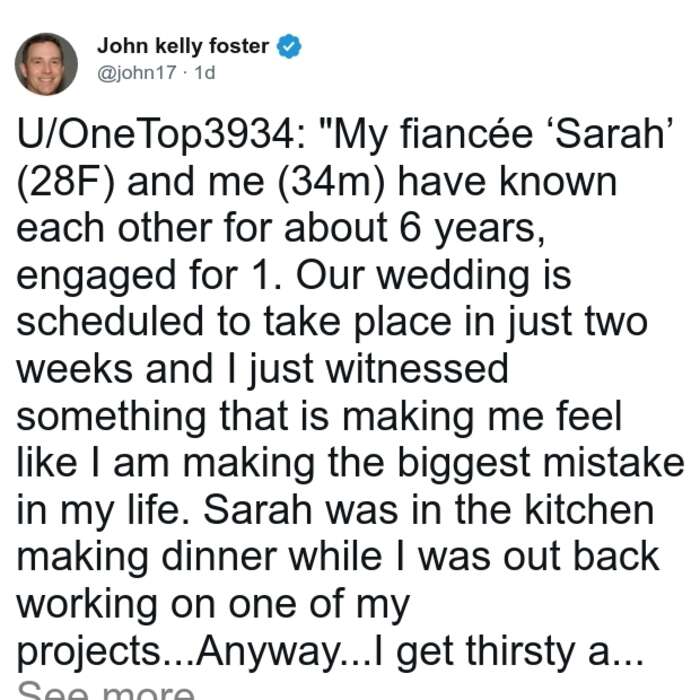This screenshot has width=700, height=700.
Task: Expand the post with See more
Action: (x=106, y=690)
